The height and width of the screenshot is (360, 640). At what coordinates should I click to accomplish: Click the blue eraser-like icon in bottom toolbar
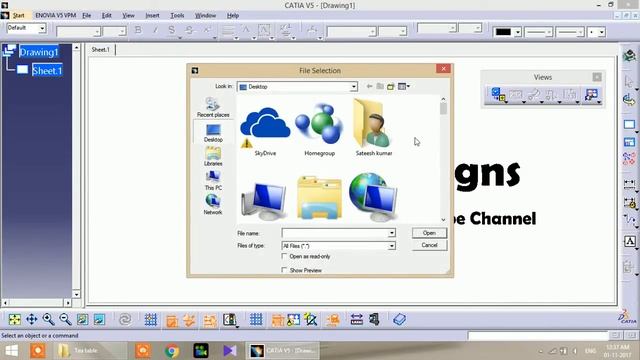[x=399, y=320]
